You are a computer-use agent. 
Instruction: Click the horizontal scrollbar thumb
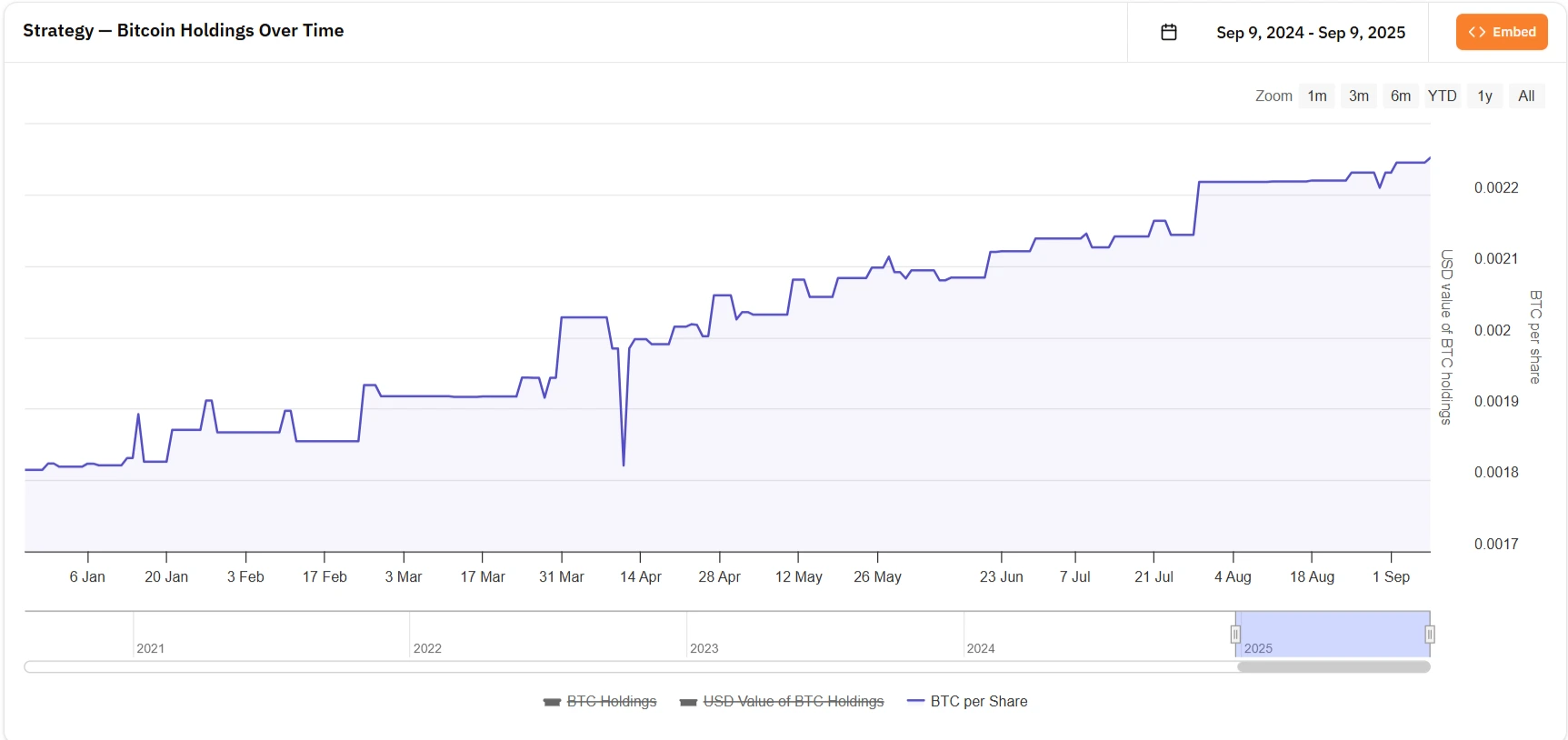pyautogui.click(x=1333, y=667)
